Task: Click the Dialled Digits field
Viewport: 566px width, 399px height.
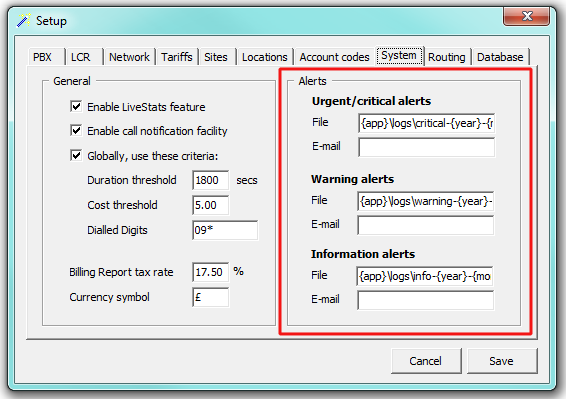Action: pyautogui.click(x=225, y=230)
